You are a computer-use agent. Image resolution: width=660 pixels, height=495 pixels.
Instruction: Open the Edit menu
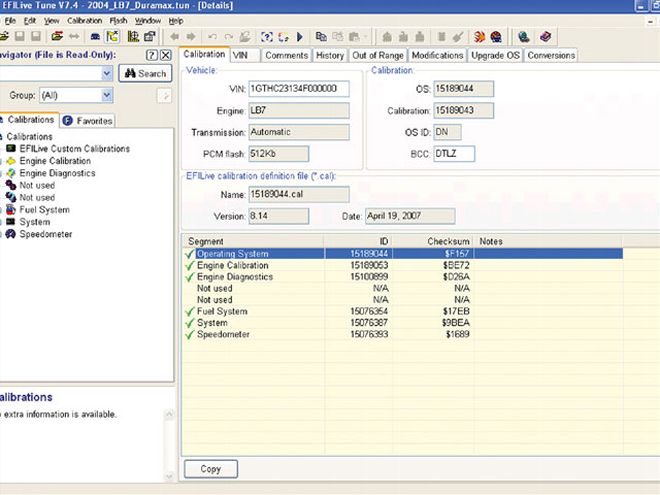pos(29,21)
